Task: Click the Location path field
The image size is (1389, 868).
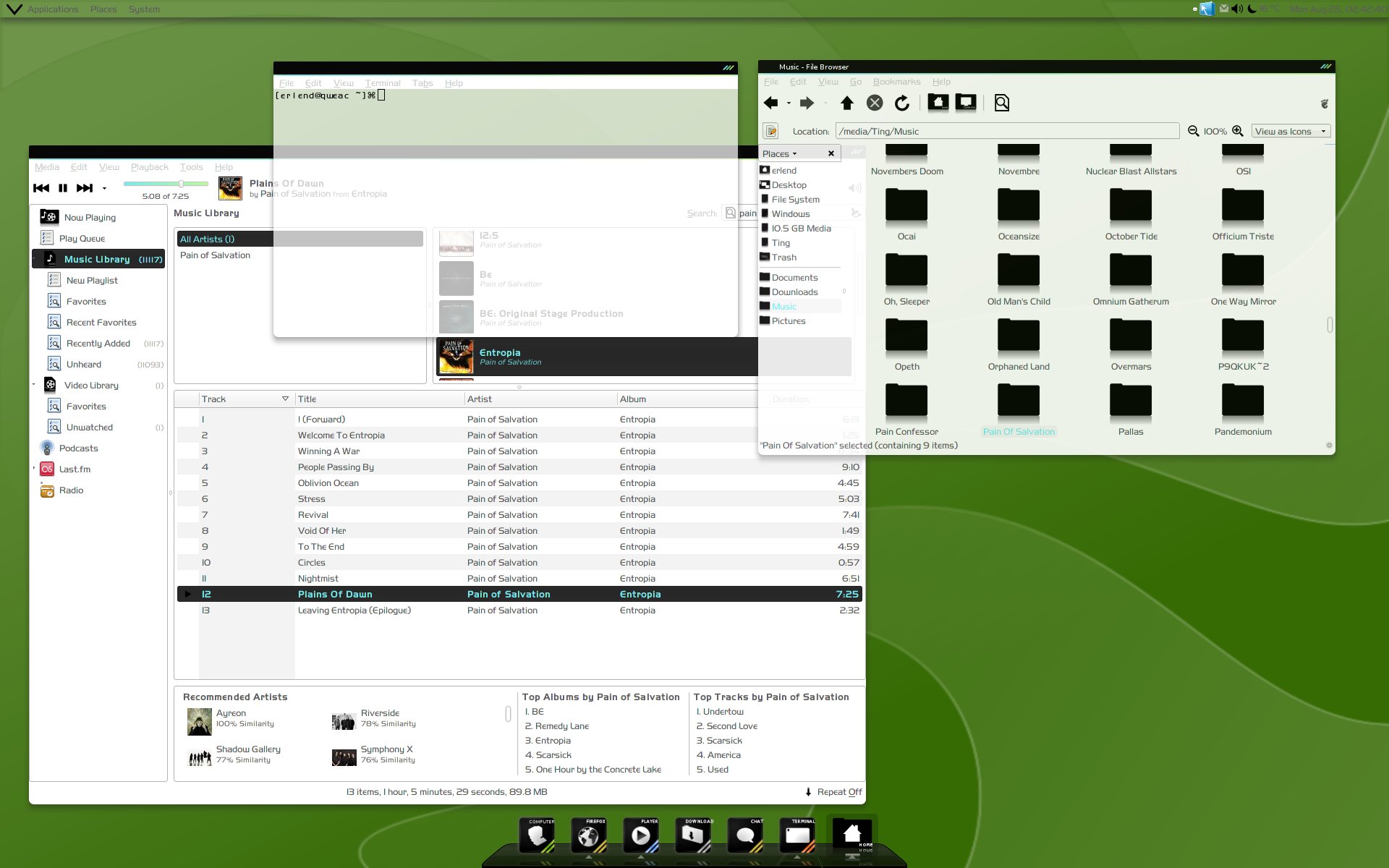Action: 1007,131
